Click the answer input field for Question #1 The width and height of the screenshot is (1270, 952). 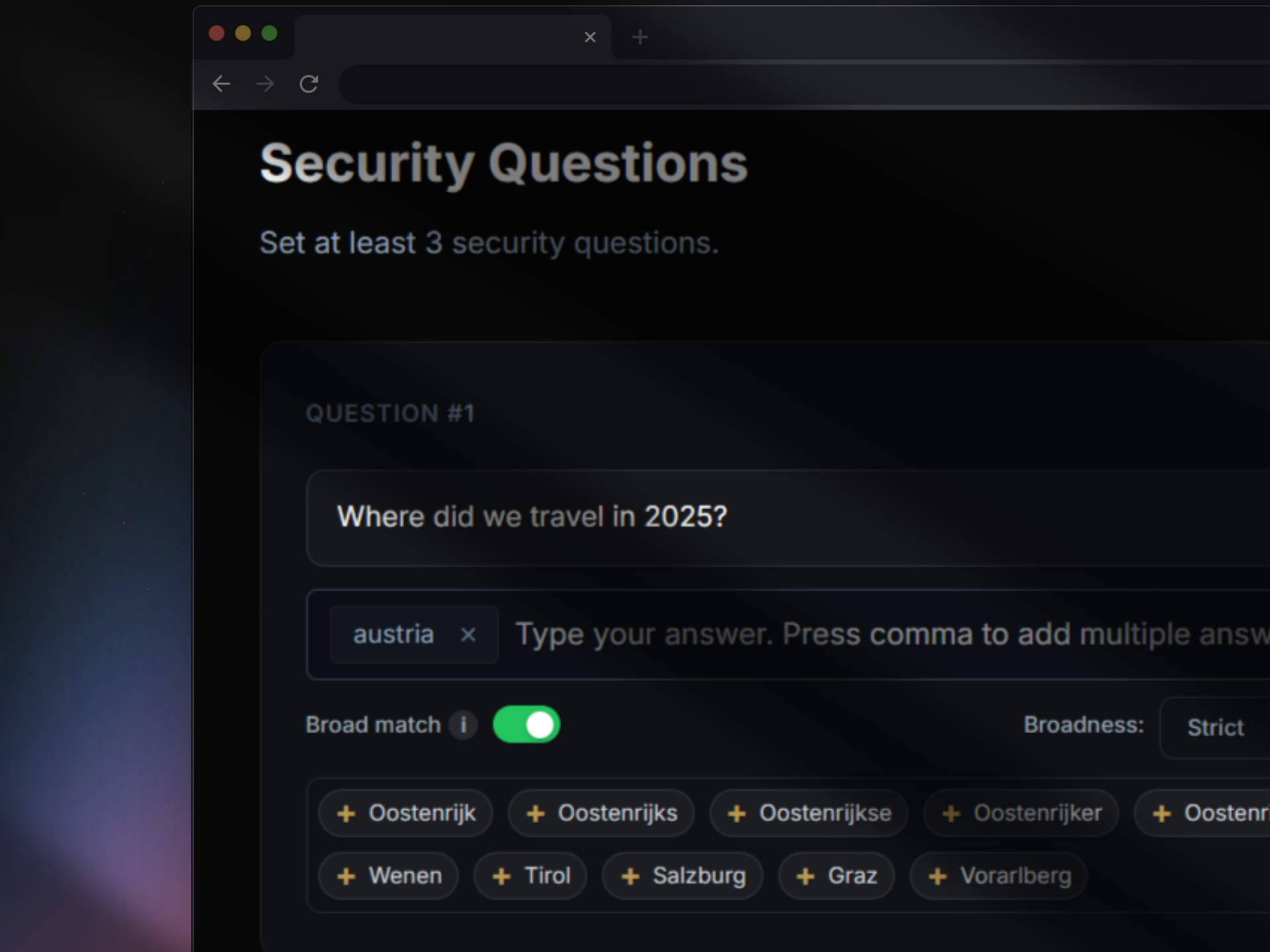[794, 634]
